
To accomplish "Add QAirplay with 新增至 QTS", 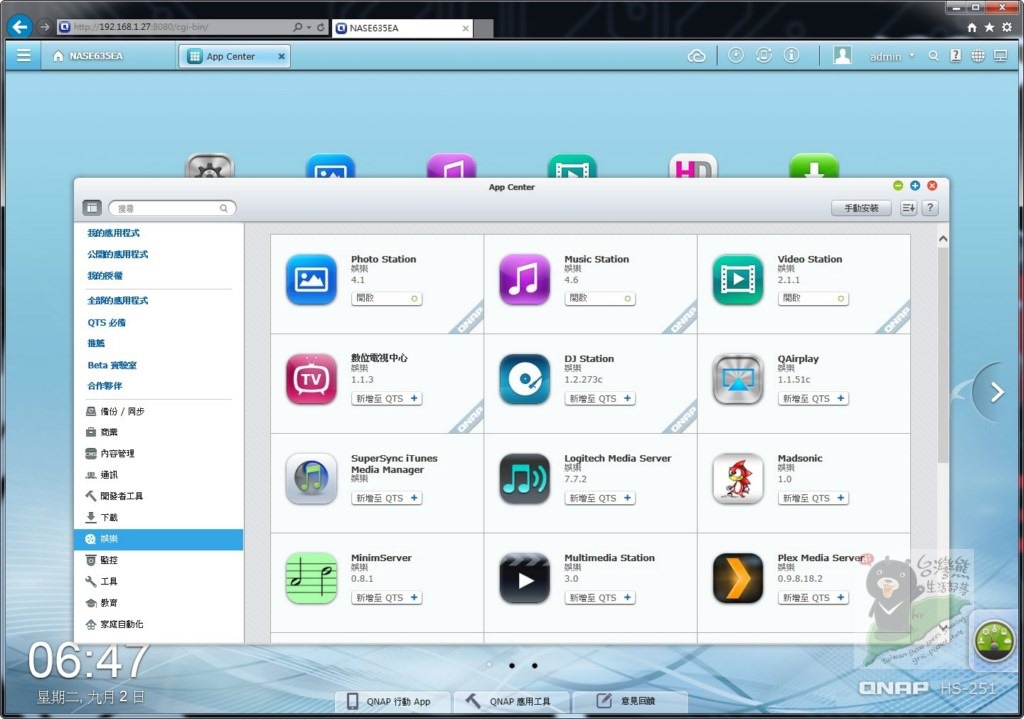I will pos(813,398).
